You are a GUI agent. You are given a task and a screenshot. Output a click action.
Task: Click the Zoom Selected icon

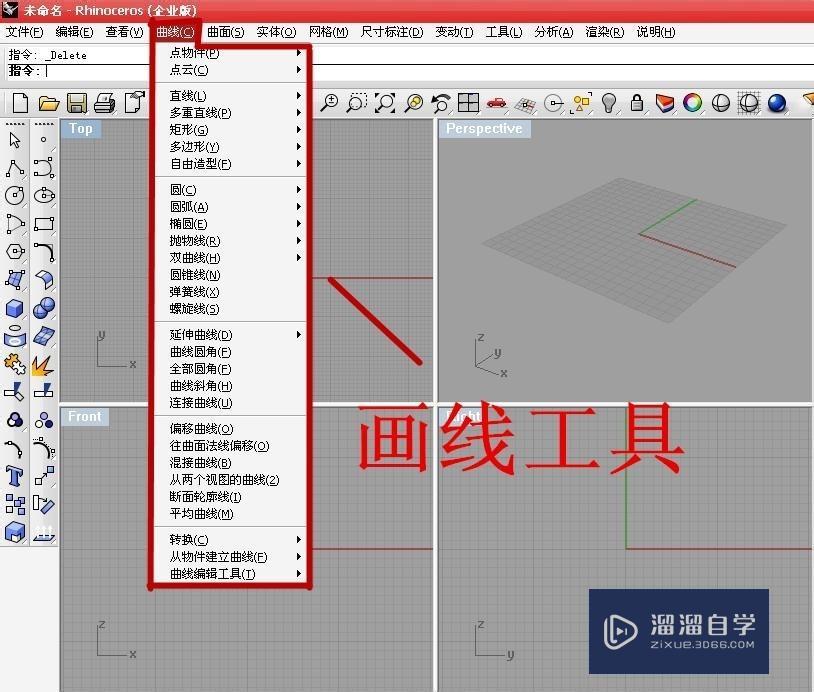click(414, 103)
